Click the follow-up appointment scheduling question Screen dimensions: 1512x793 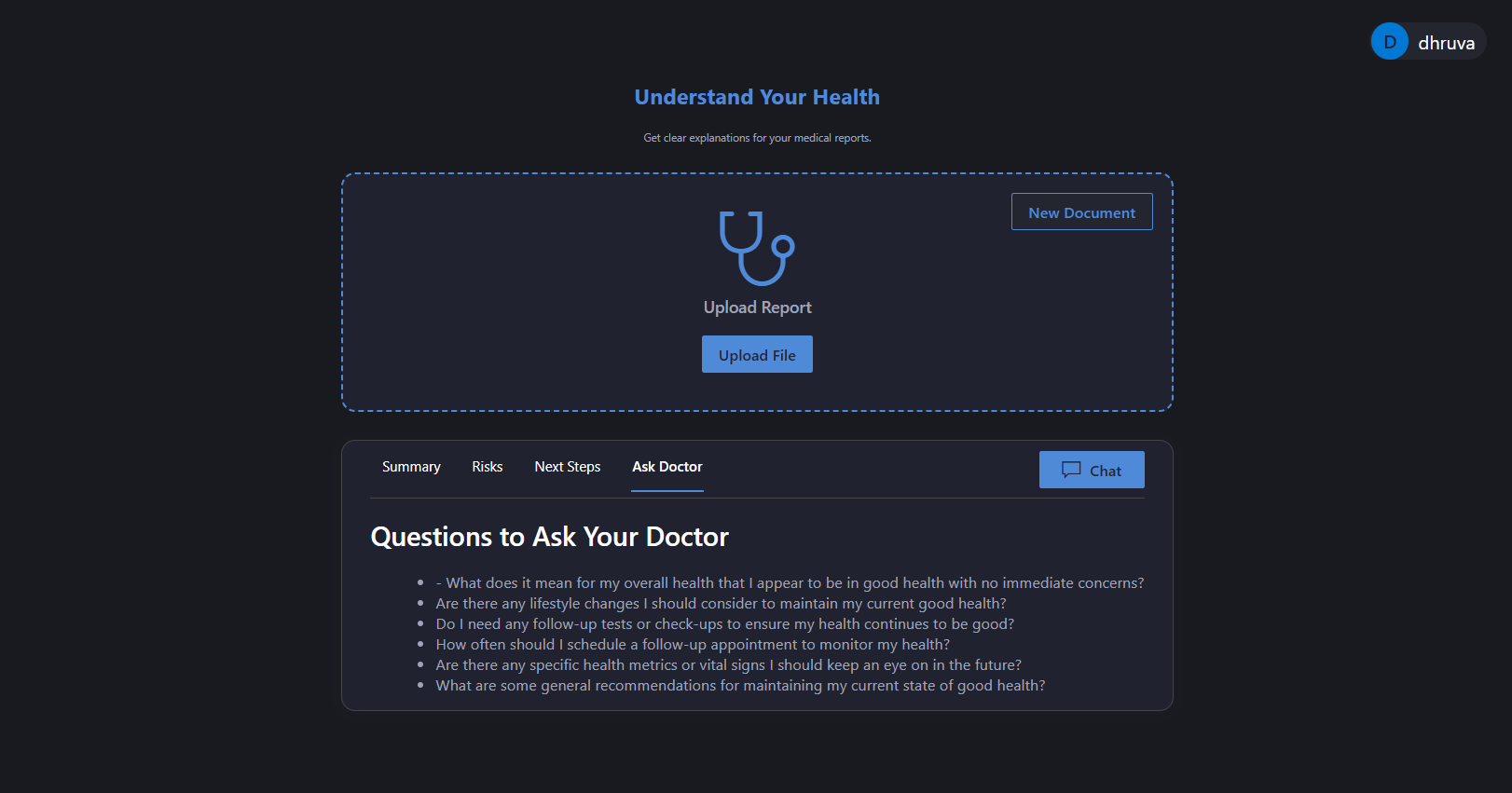(692, 645)
